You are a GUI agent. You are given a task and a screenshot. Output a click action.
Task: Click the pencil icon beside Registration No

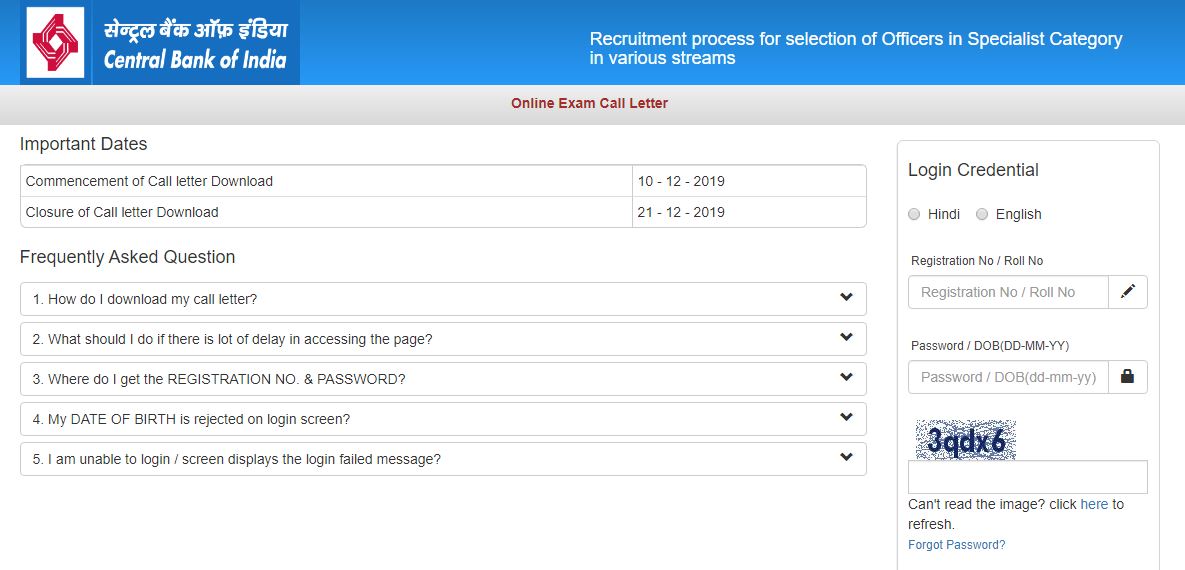(1128, 292)
